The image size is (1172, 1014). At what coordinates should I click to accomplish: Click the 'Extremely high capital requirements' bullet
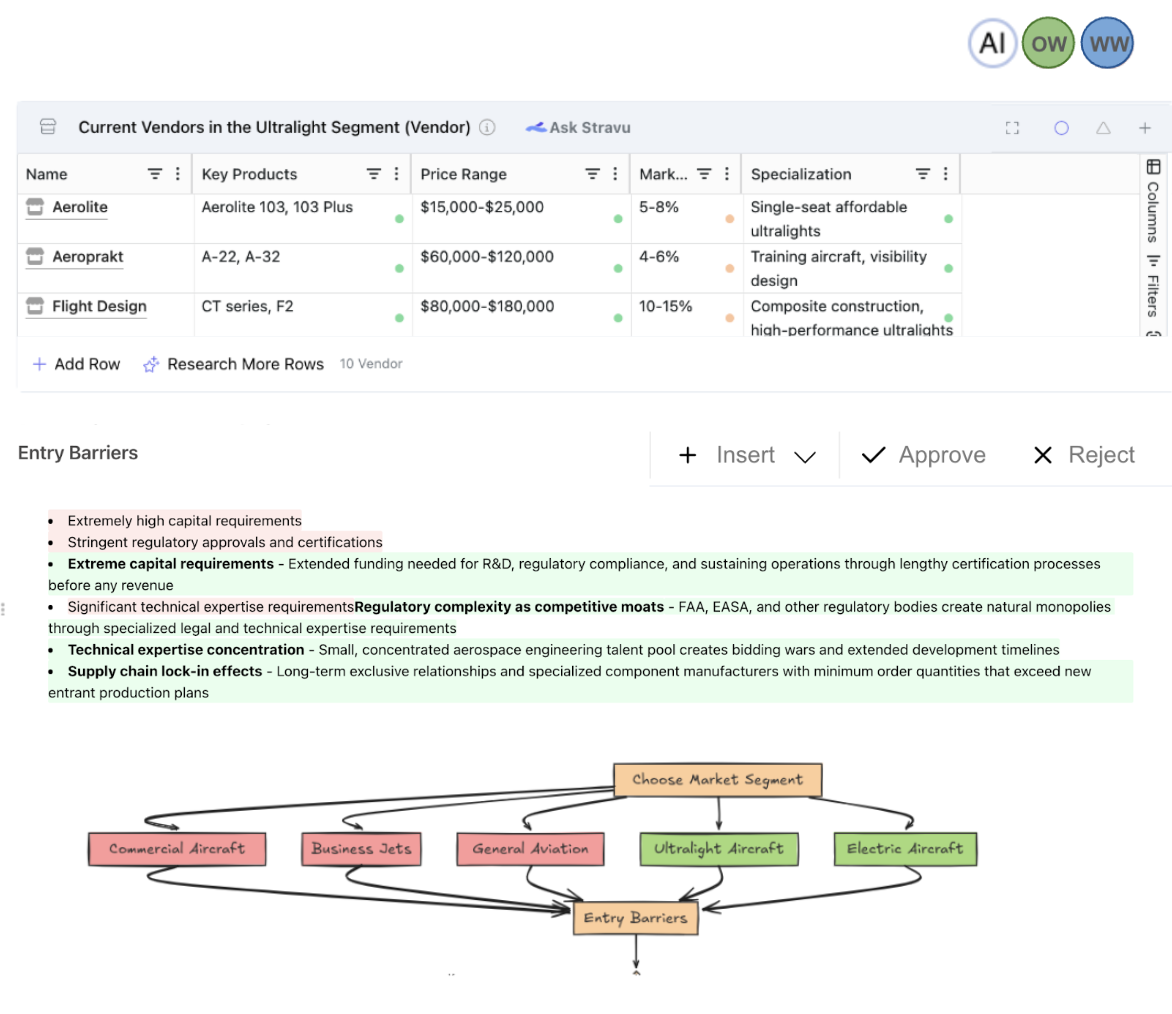point(185,521)
